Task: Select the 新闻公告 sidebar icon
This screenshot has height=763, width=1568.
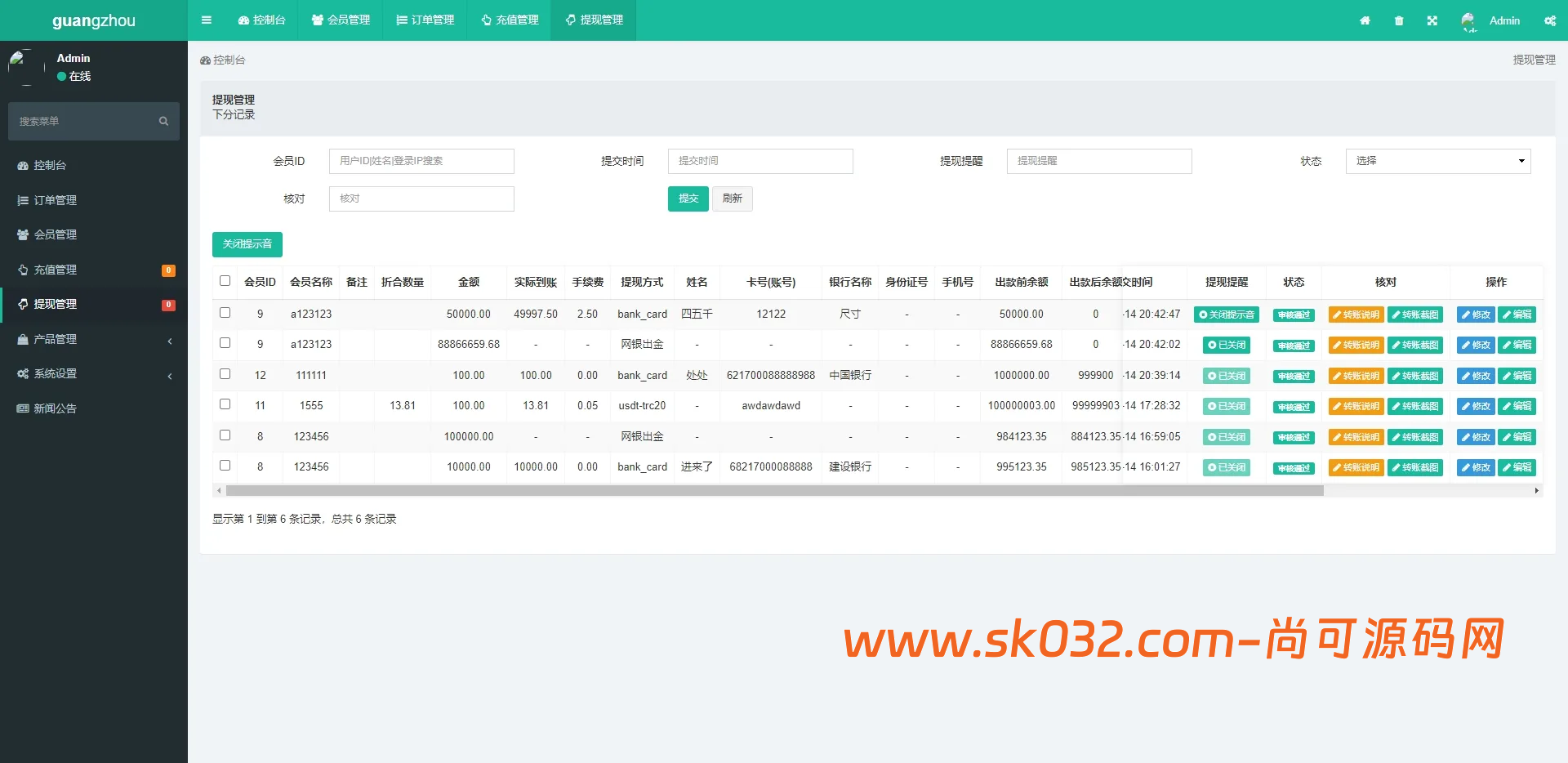Action: pos(22,408)
